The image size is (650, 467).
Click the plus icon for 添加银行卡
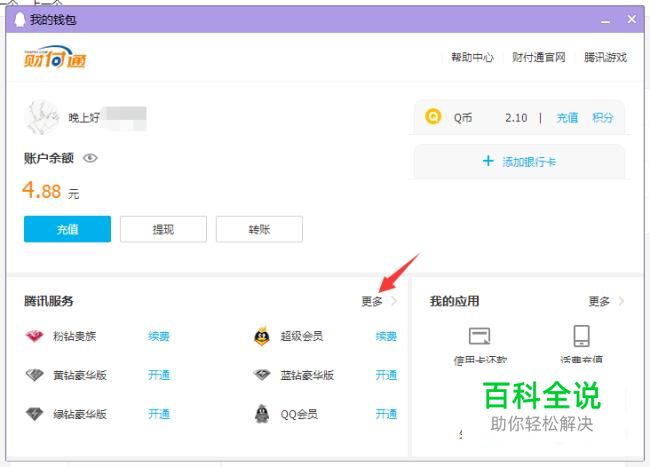click(488, 161)
